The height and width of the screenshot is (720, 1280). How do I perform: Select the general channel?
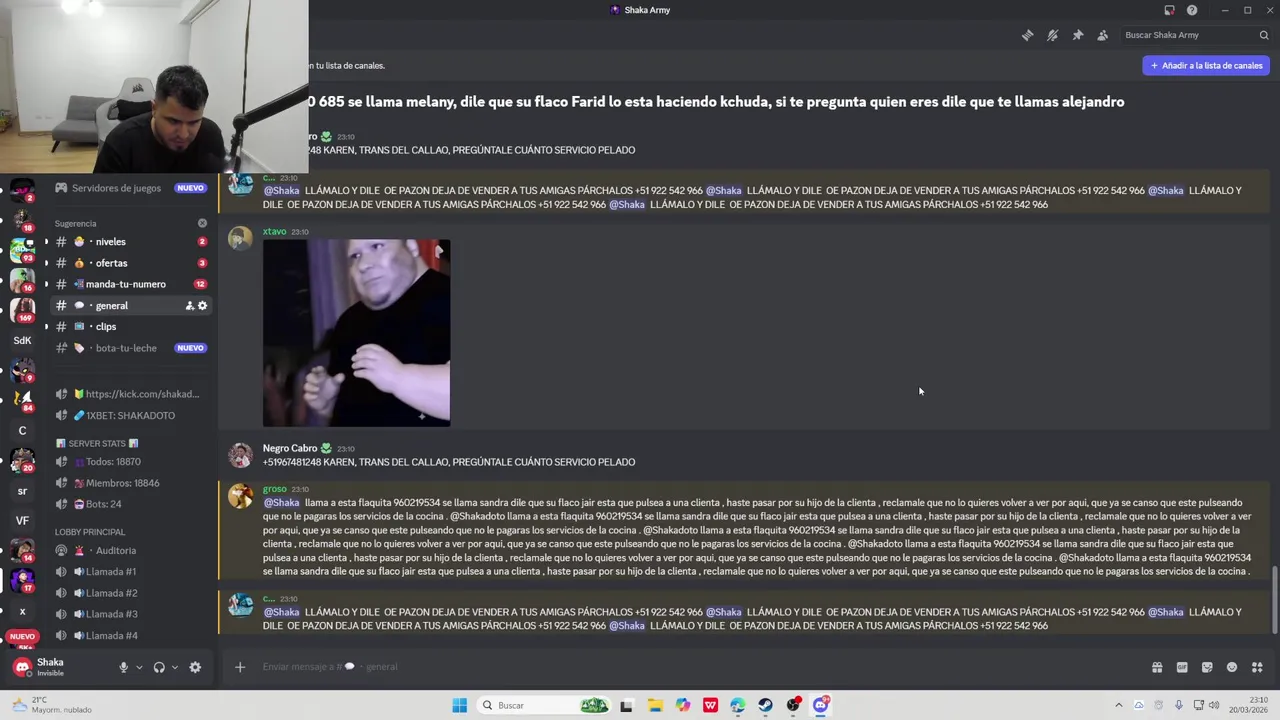130,305
